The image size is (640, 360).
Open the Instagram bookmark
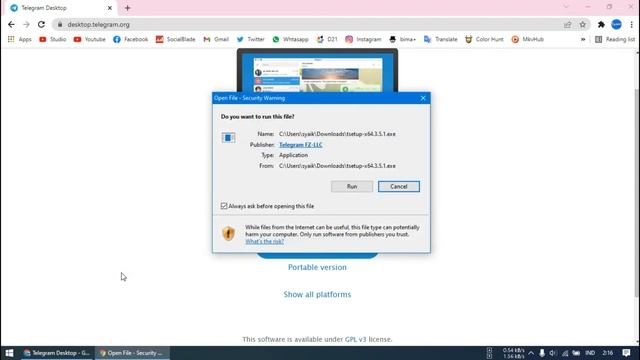(363, 39)
